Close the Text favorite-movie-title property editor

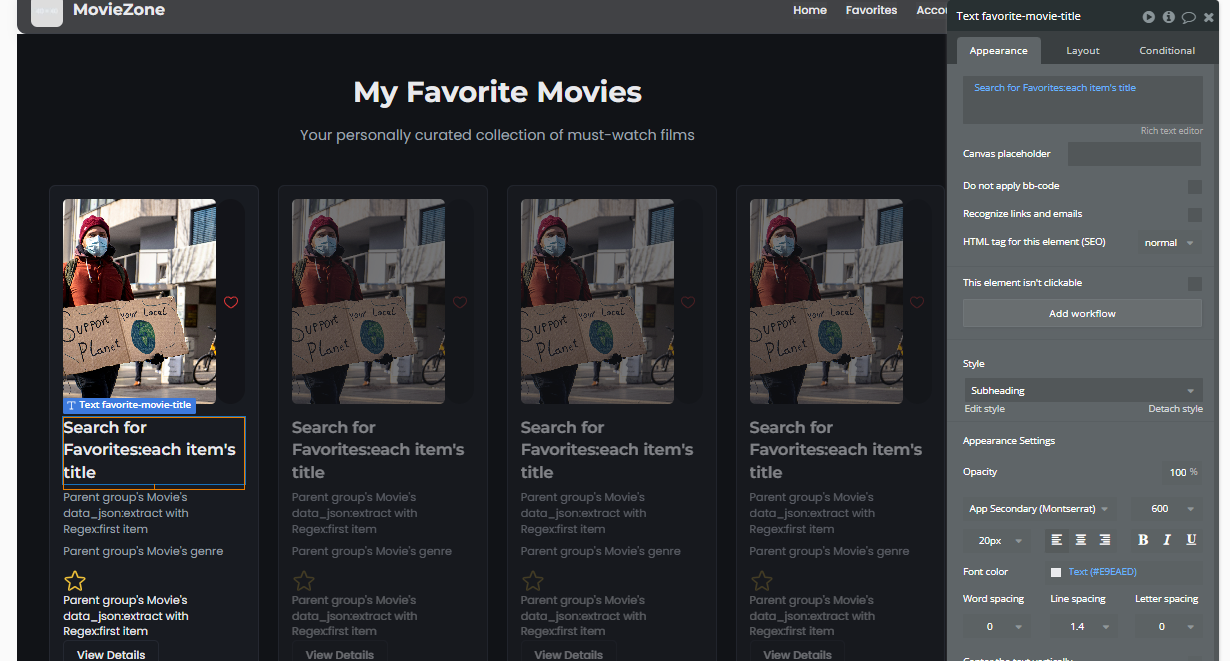[1208, 17]
